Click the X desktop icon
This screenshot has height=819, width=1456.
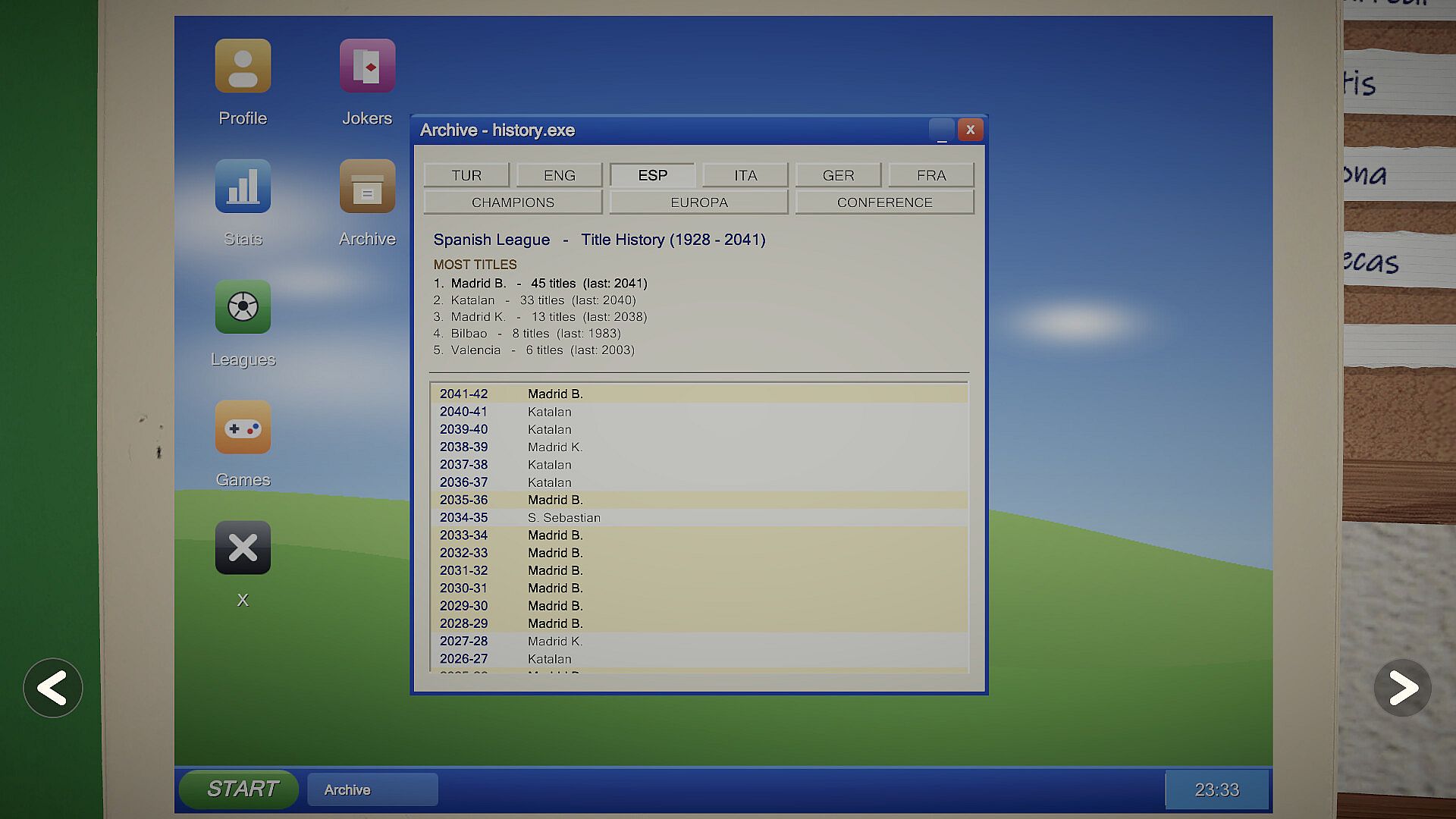click(243, 548)
